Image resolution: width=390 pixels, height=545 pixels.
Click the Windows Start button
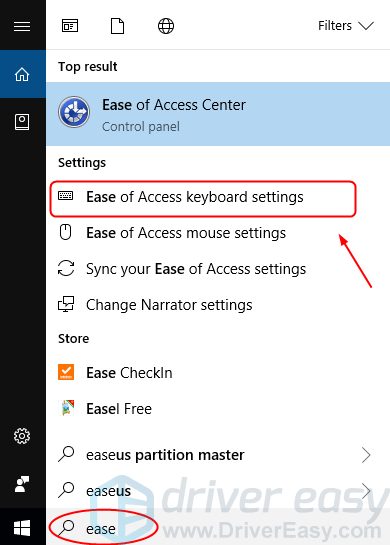(x=22, y=528)
